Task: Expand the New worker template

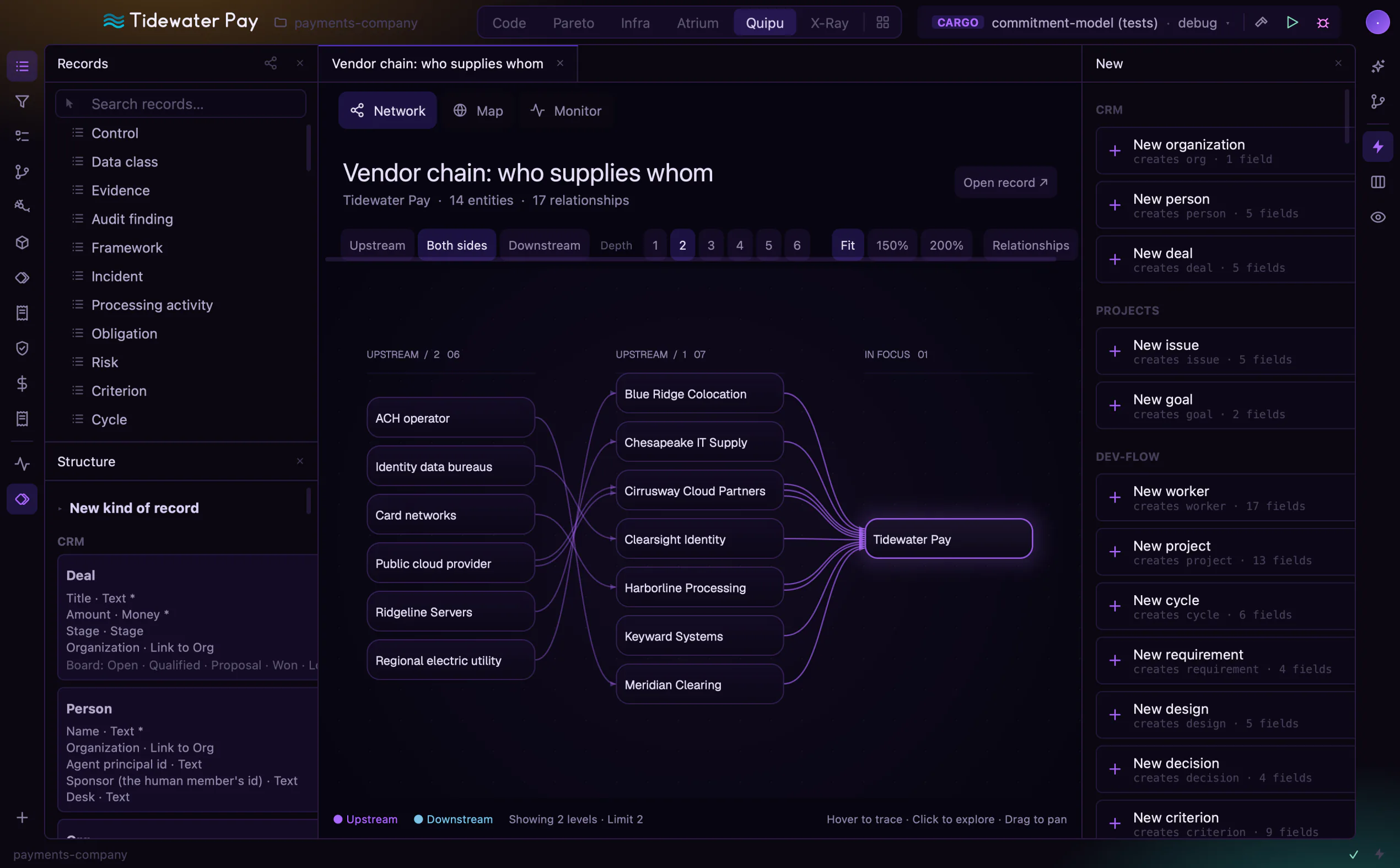Action: point(1225,497)
